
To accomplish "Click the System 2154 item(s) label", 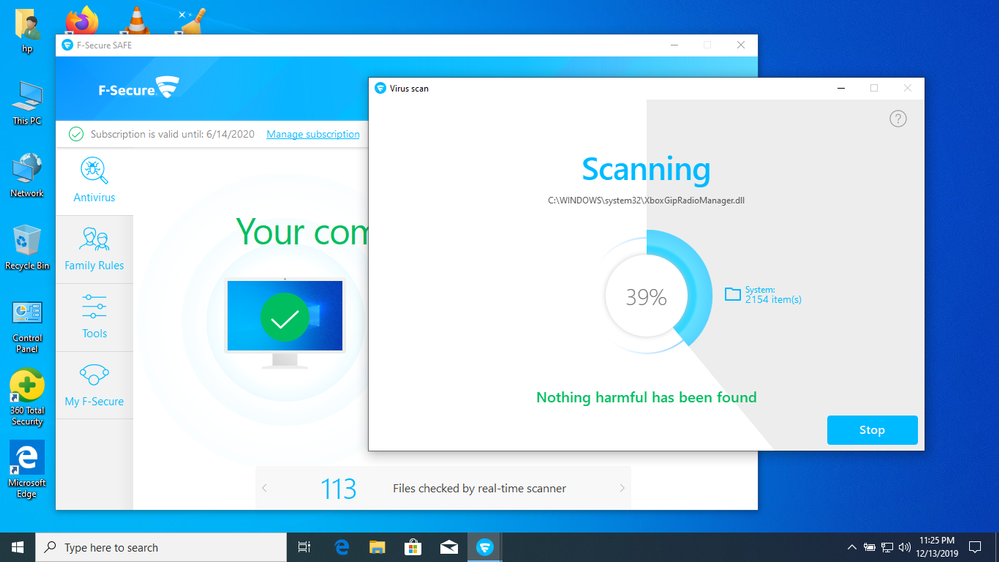I will [x=773, y=294].
